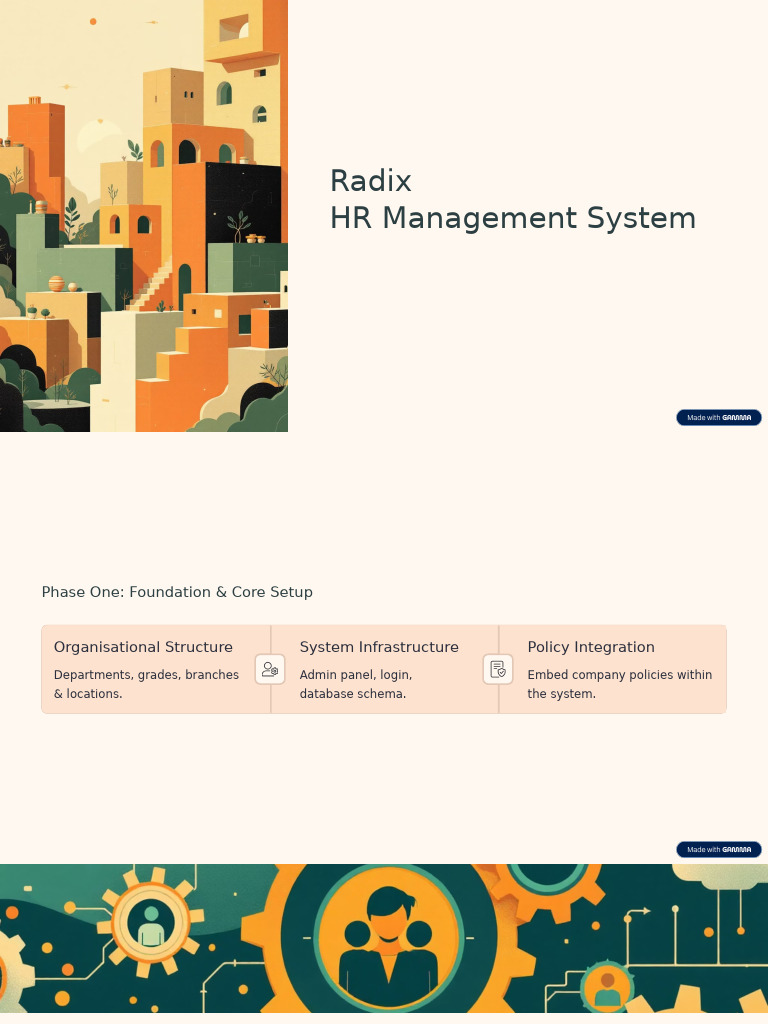Screen dimensions: 768x1024
Task: Click the Made with Gamma badge on title slide
Action: [718, 417]
